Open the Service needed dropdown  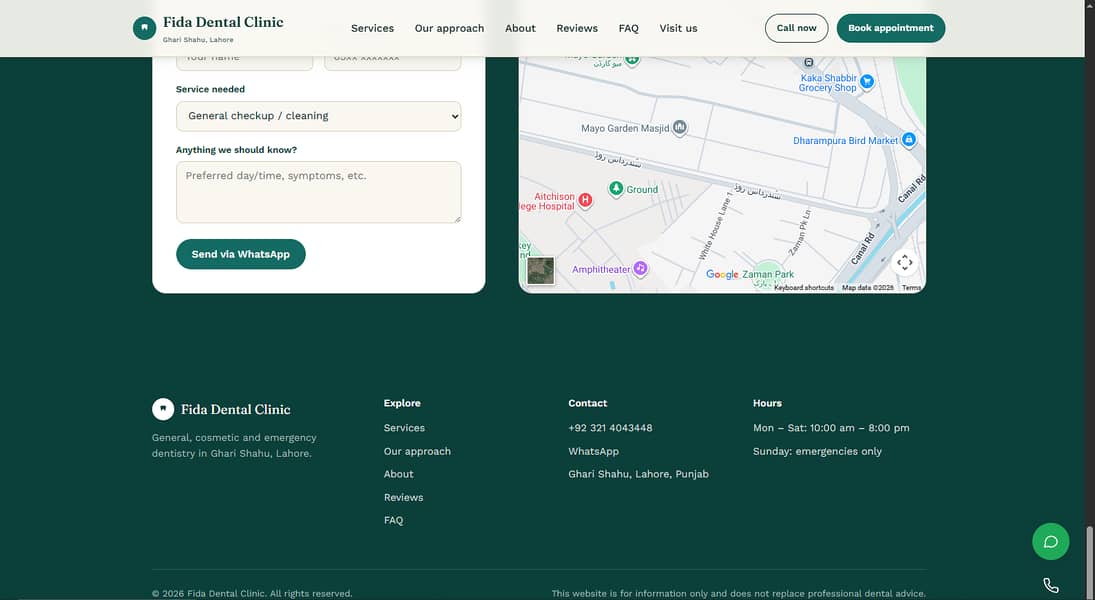pyautogui.click(x=318, y=116)
